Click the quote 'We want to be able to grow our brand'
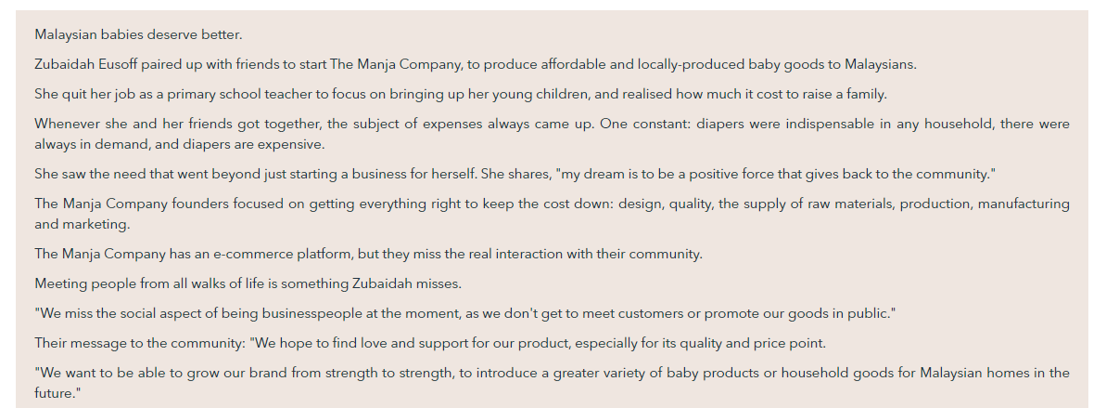 pyautogui.click(x=552, y=383)
